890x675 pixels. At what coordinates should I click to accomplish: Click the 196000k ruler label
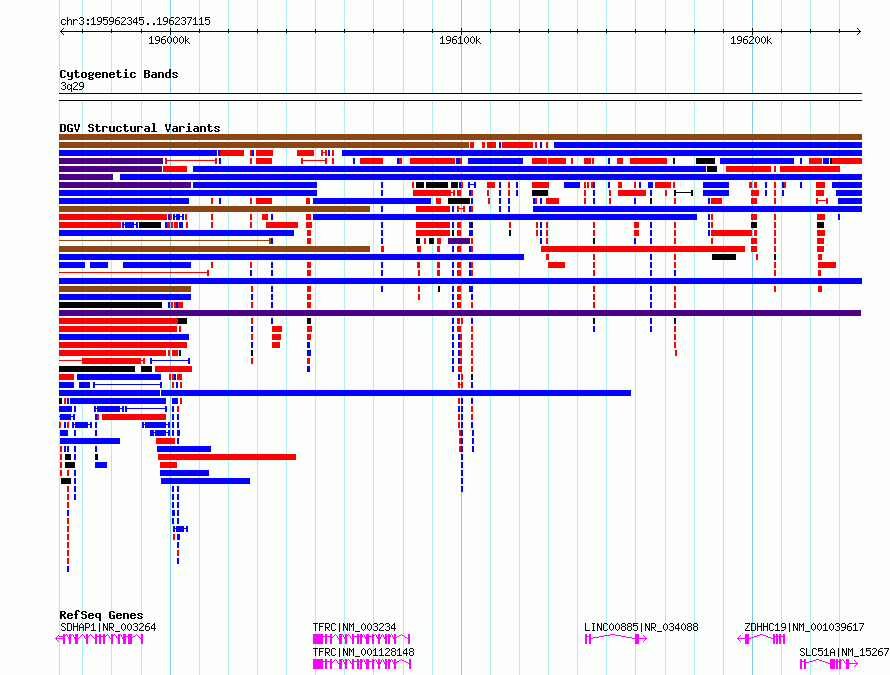coord(169,40)
